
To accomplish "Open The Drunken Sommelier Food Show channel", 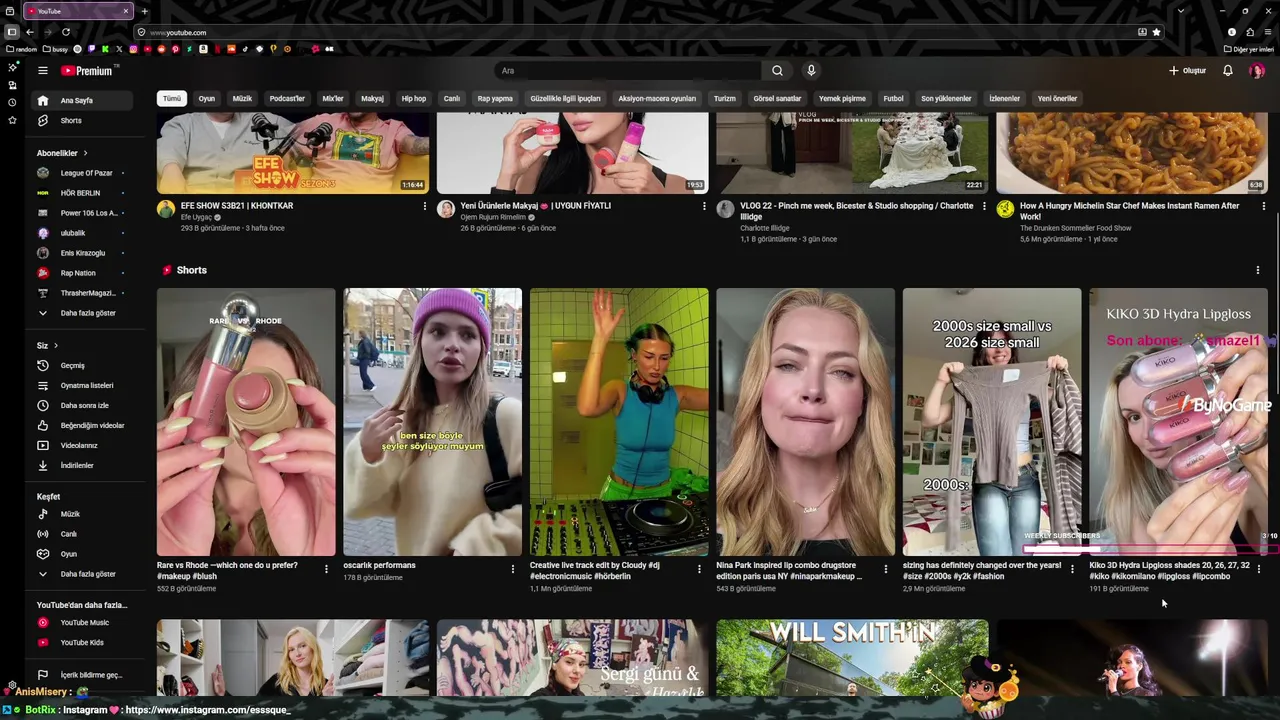I will (1076, 228).
